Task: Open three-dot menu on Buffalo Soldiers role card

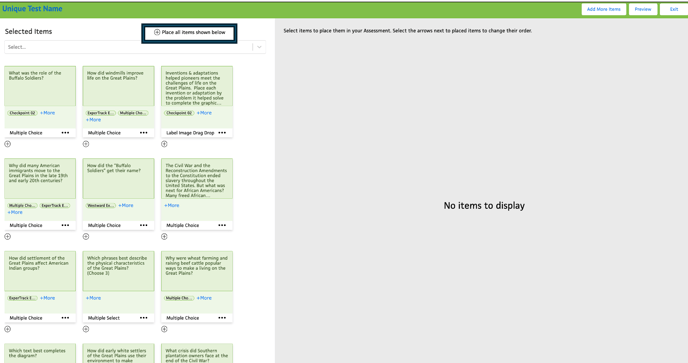Action: pos(65,133)
